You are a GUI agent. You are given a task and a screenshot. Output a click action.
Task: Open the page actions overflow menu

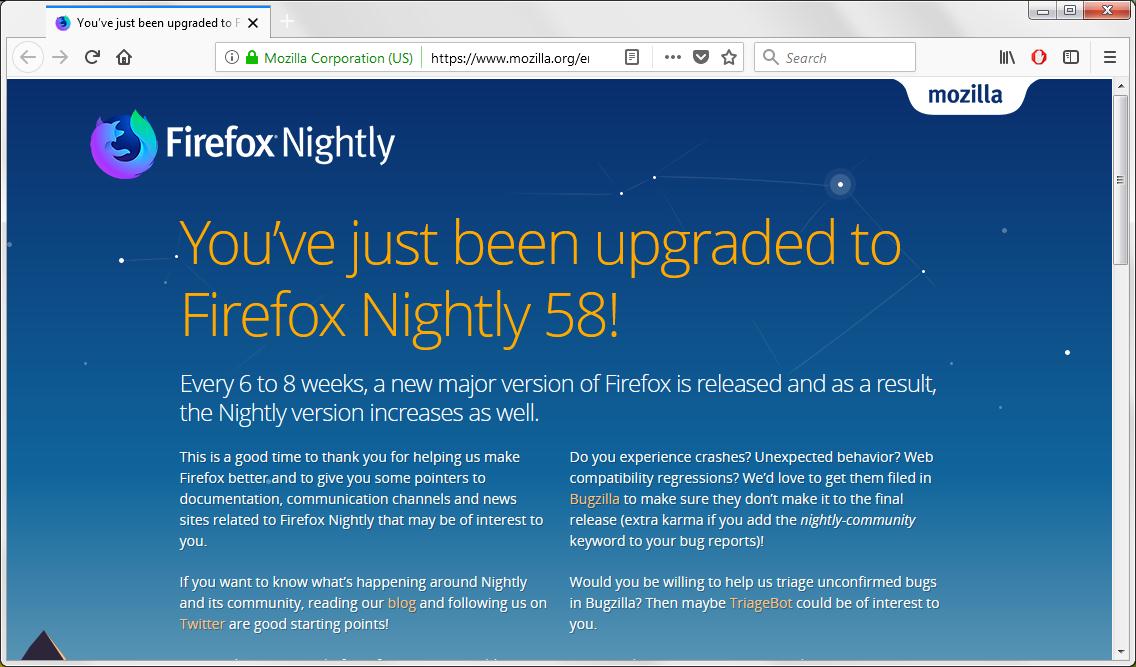(672, 57)
